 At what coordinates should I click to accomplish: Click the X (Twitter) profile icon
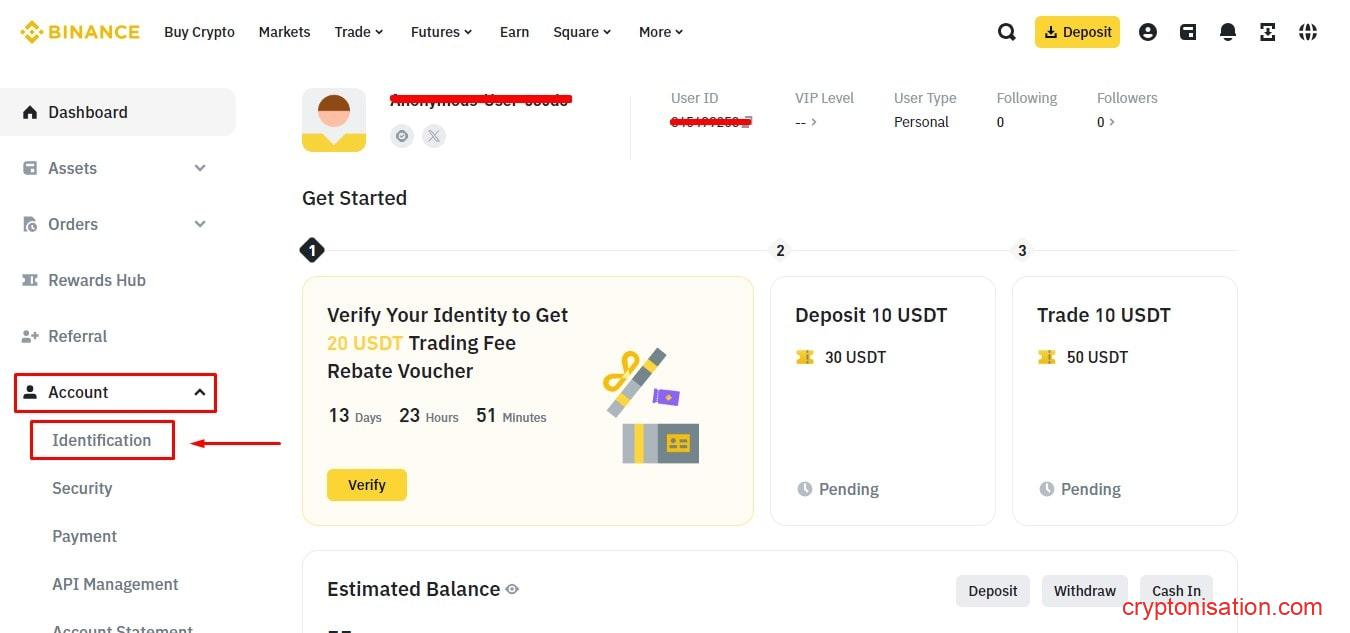pyautogui.click(x=433, y=136)
